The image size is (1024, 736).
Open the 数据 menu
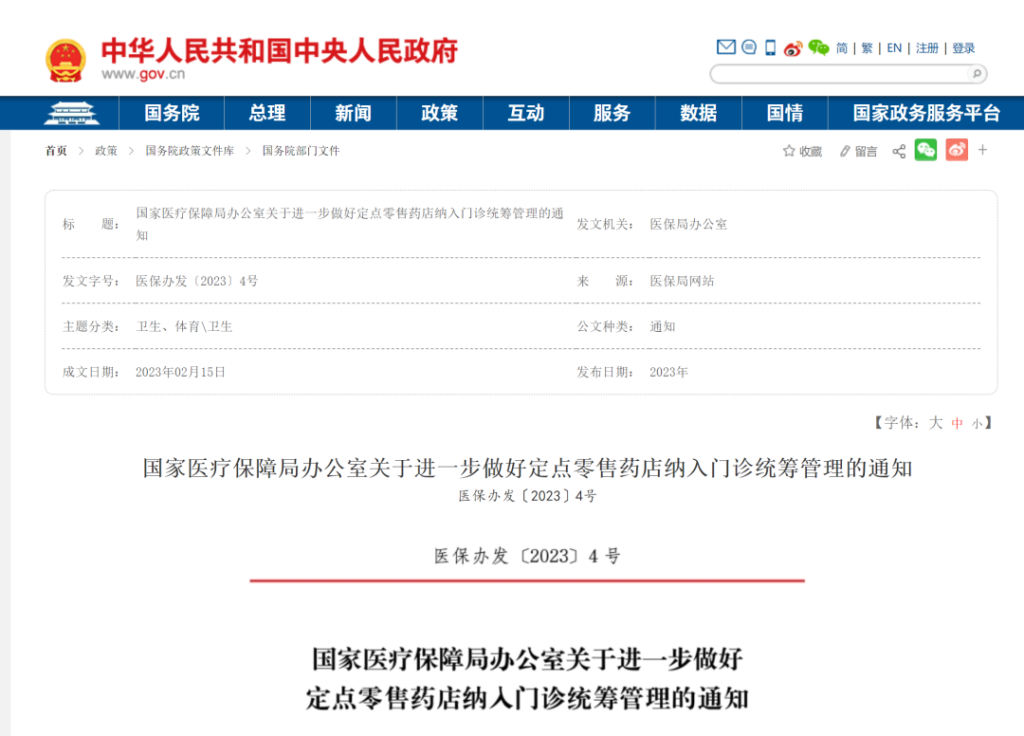coord(698,113)
